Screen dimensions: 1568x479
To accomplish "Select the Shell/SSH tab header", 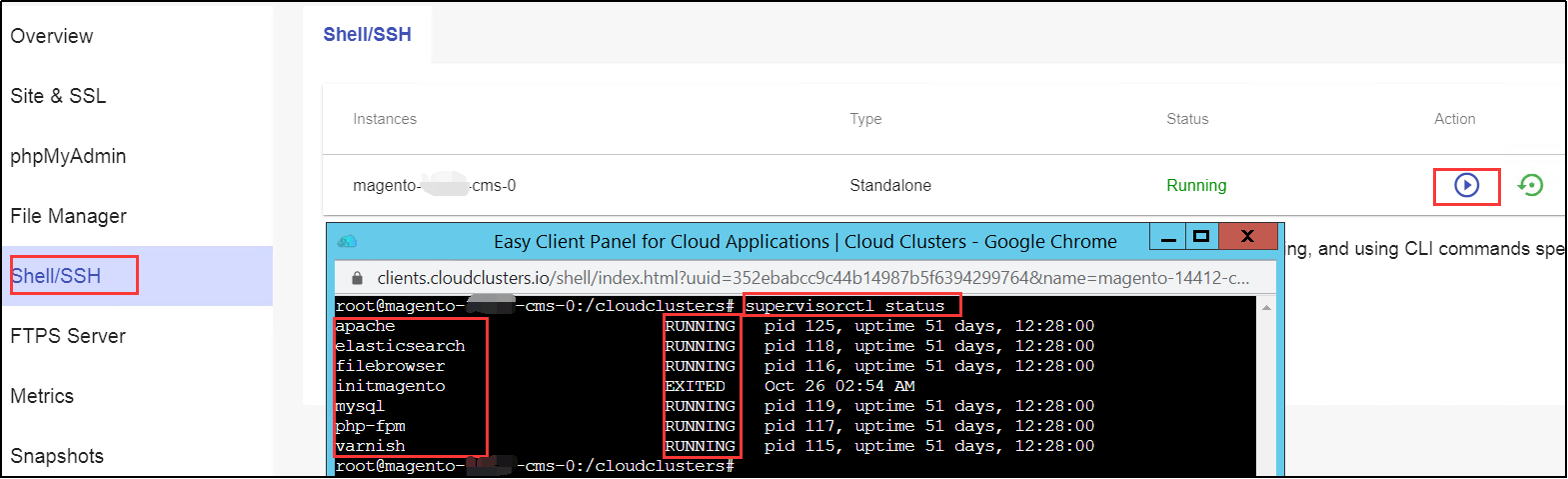I will (367, 35).
